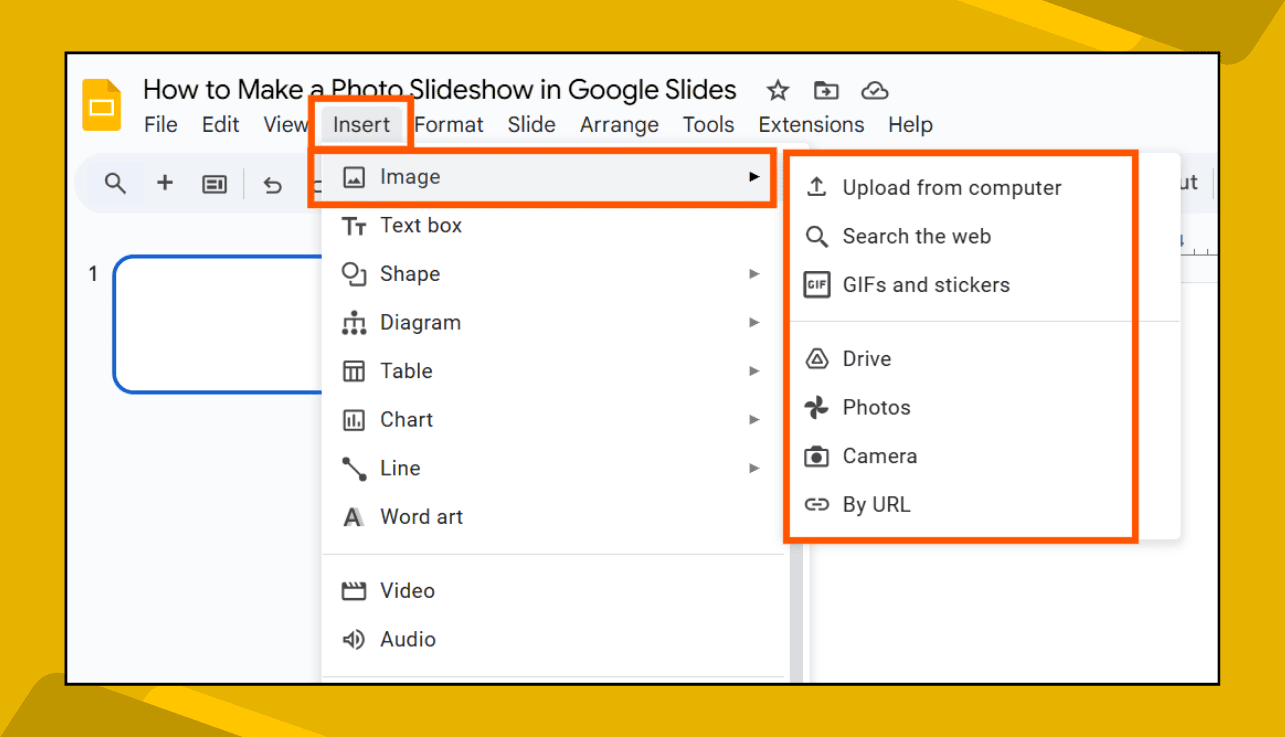Click the Move to folder icon
The image size is (1285, 737).
[826, 90]
